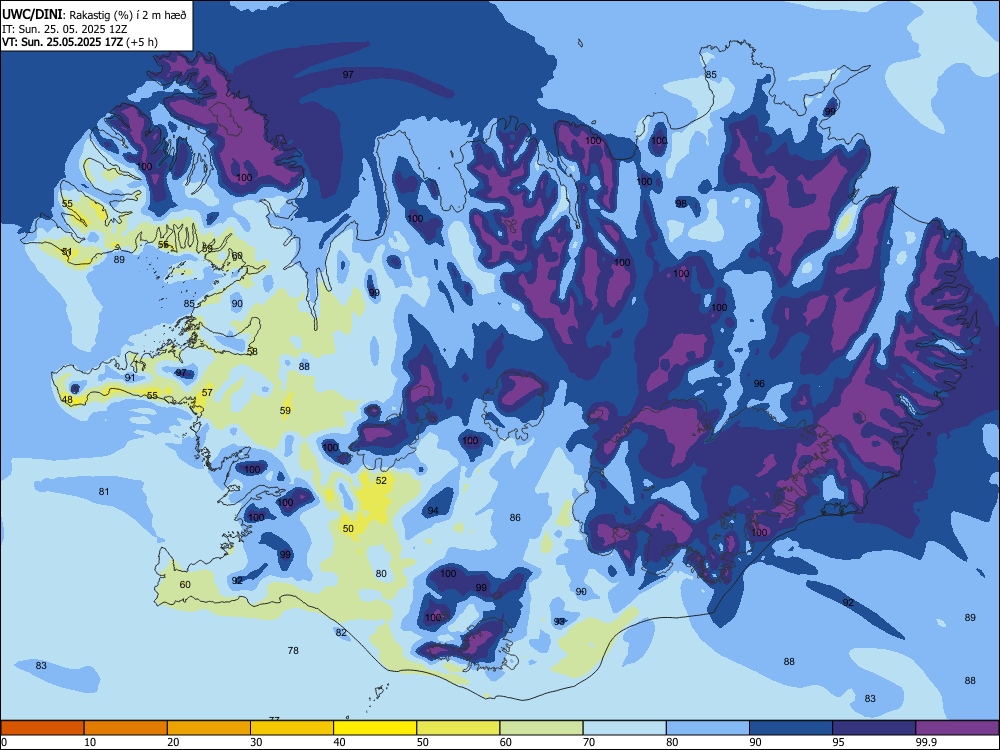This screenshot has height=750, width=1000.
Task: Select the bright yellow 40–50 legend swatch
Action: click(375, 728)
